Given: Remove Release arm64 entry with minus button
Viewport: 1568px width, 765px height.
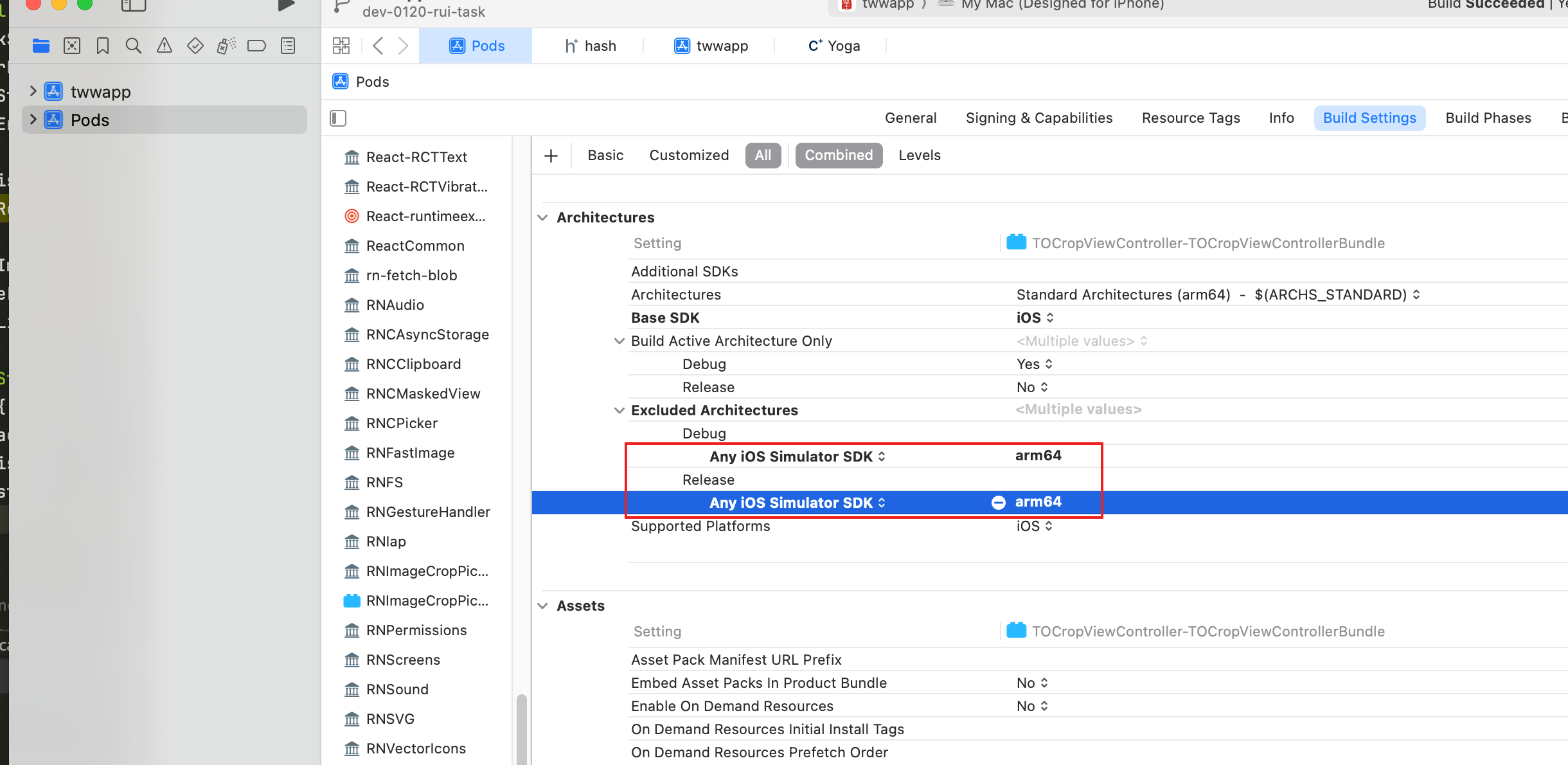Looking at the screenshot, I should pyautogui.click(x=998, y=503).
